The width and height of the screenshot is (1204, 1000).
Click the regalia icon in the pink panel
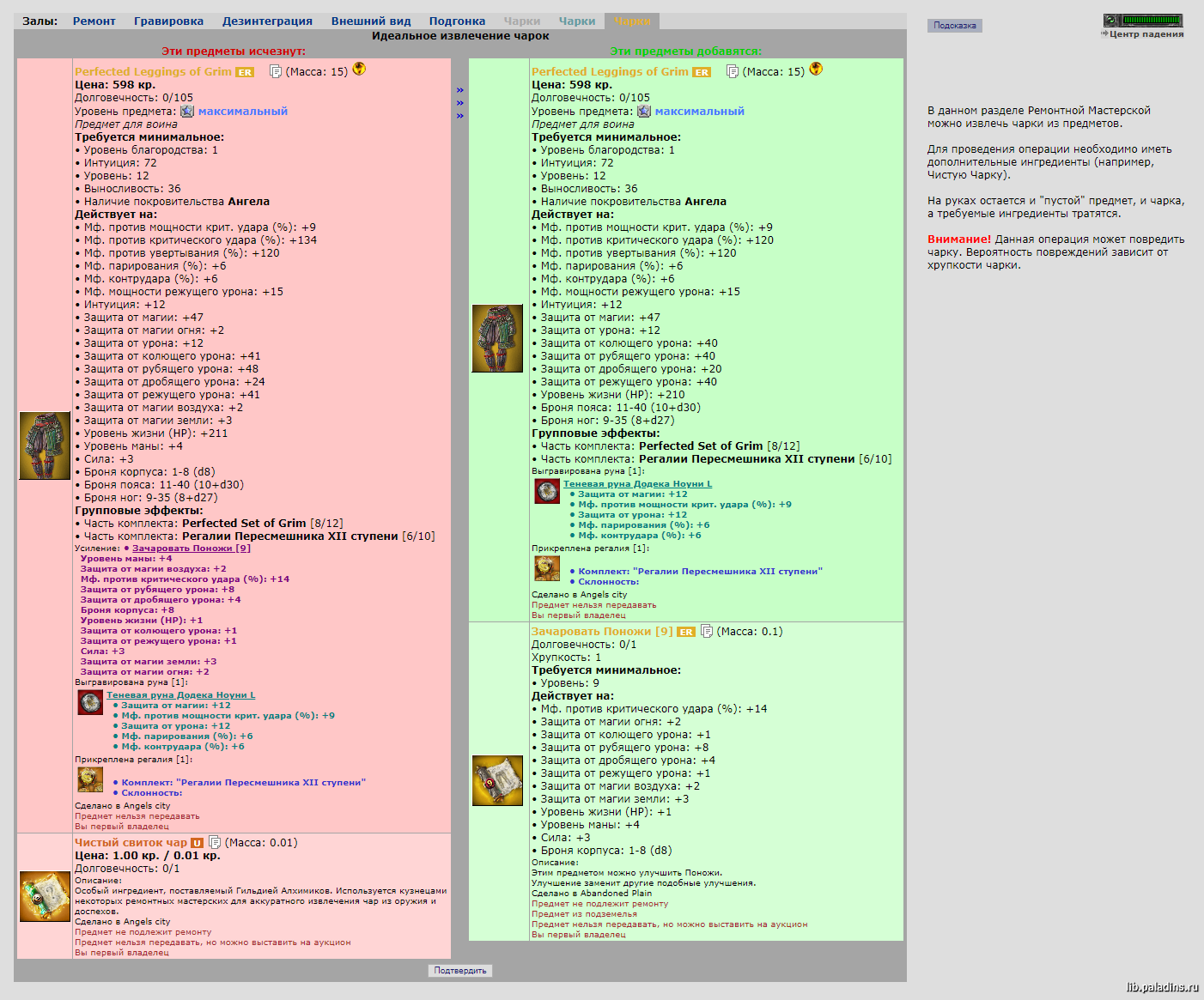coord(90,779)
